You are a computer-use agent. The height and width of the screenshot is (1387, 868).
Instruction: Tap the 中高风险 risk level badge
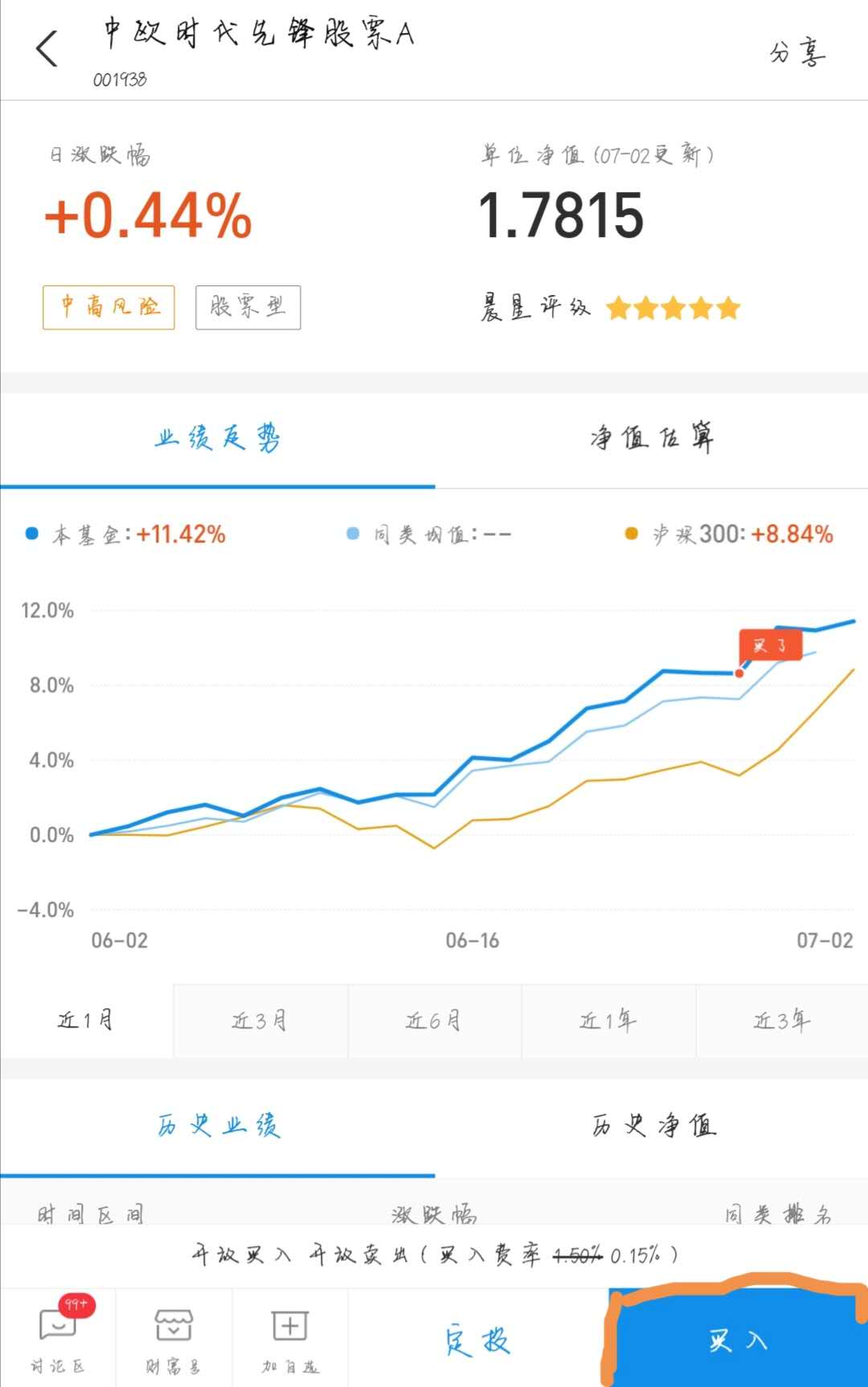[x=108, y=307]
